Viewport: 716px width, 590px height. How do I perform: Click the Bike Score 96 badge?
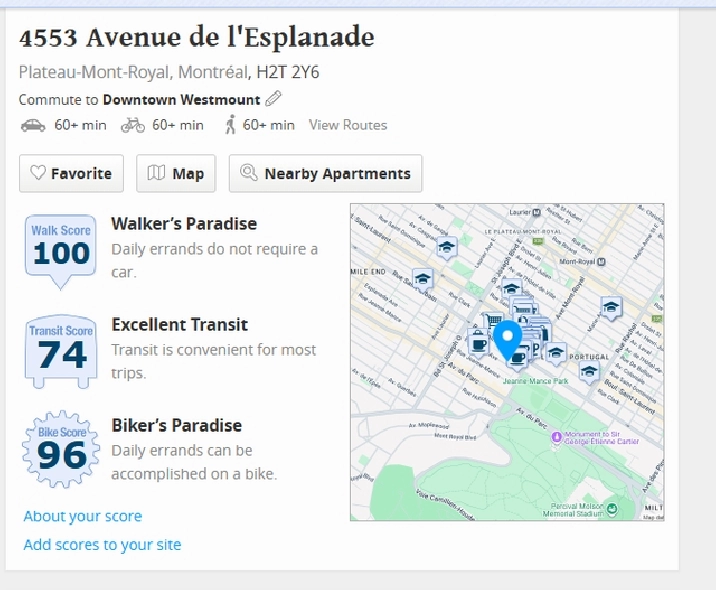click(x=61, y=449)
